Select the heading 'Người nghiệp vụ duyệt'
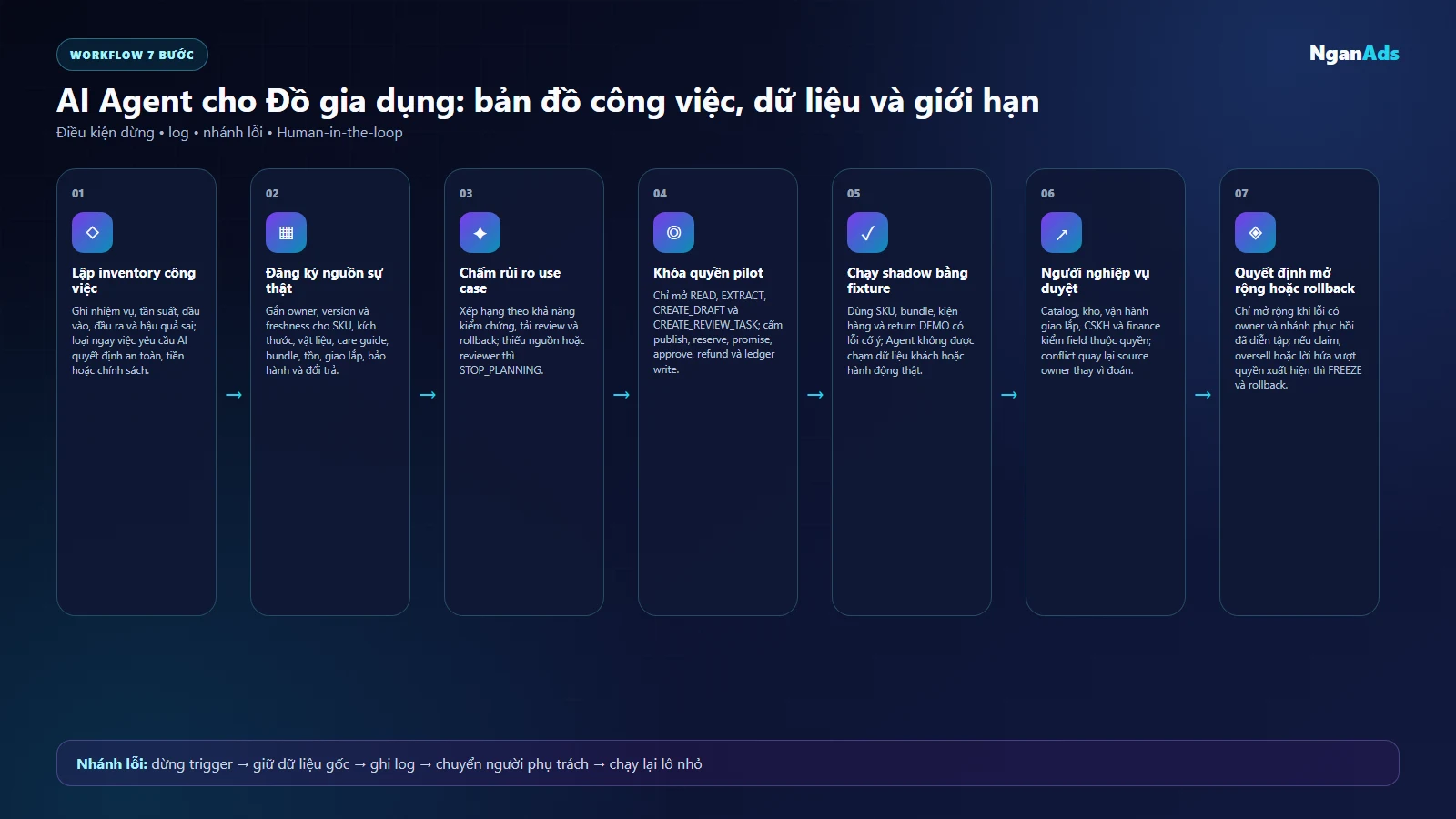The height and width of the screenshot is (819, 1456). (x=1095, y=280)
